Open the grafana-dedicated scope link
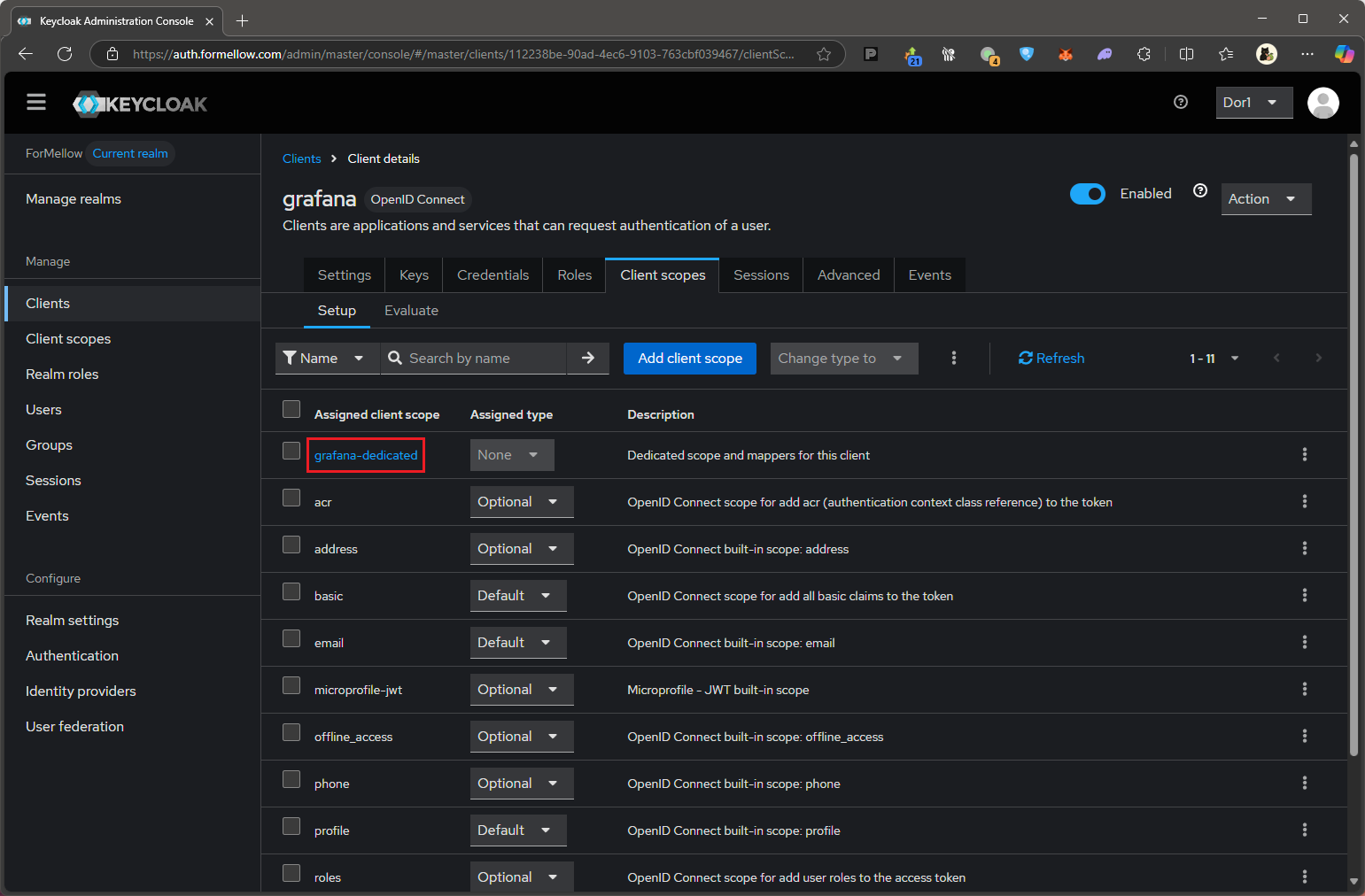 pyautogui.click(x=366, y=455)
